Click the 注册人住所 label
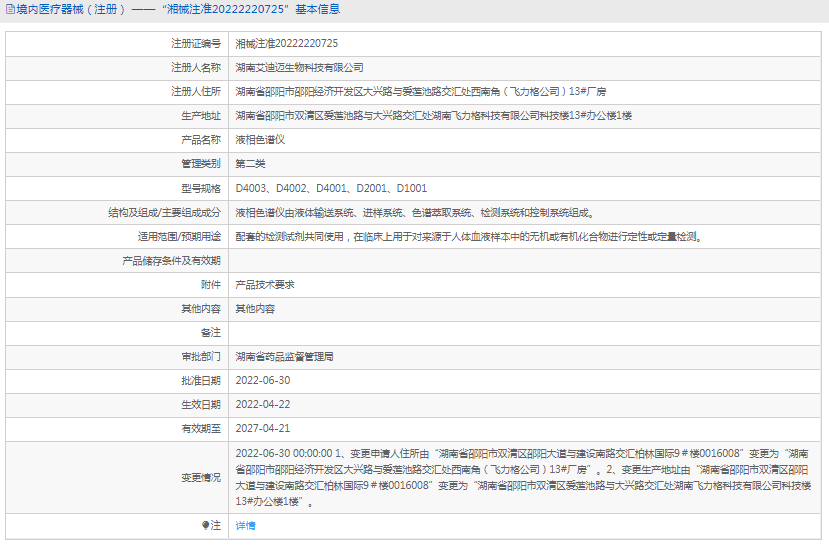The width and height of the screenshot is (829, 545). coord(196,91)
